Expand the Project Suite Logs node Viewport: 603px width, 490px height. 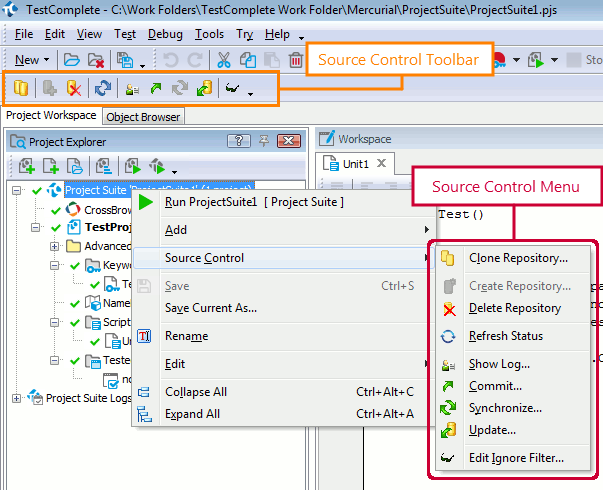(16, 398)
